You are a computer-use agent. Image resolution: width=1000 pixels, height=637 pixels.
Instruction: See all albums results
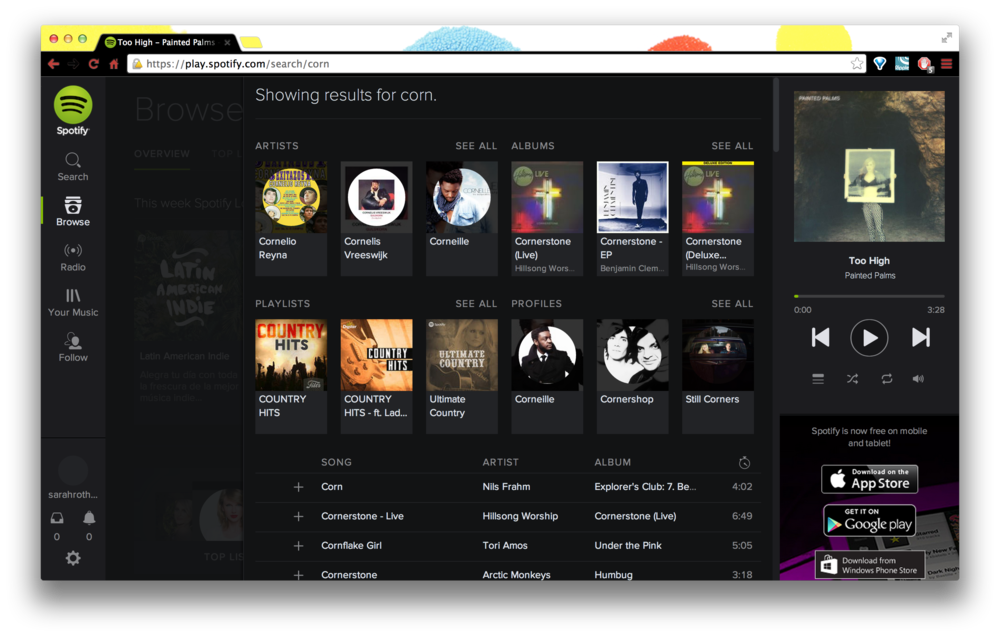click(x=732, y=146)
